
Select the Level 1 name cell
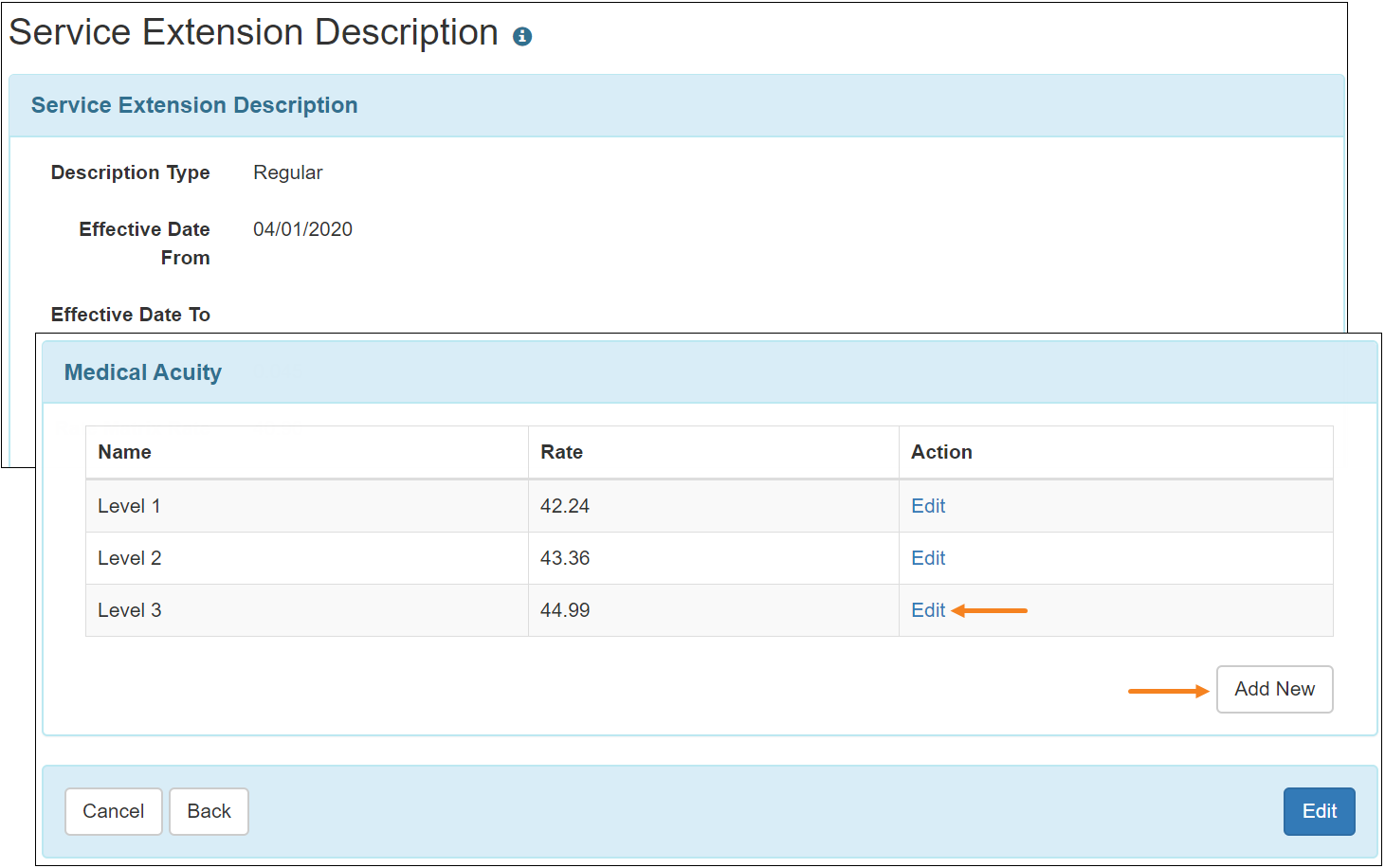click(x=129, y=506)
